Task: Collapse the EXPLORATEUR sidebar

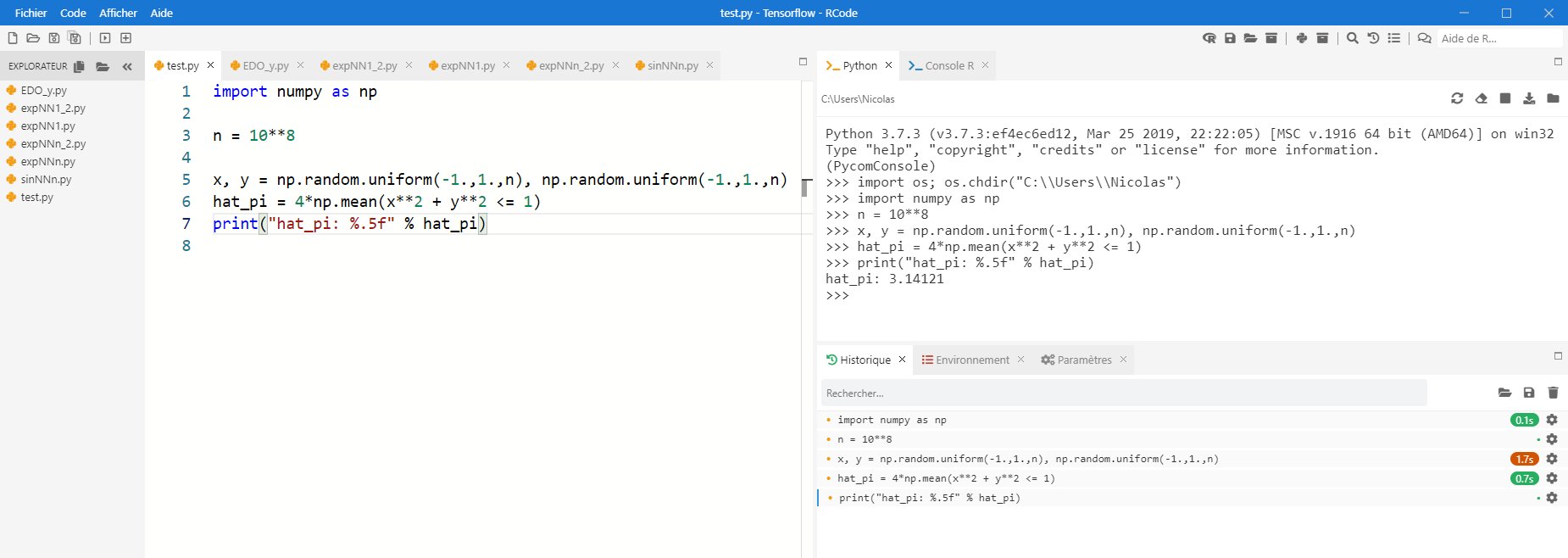Action: tap(127, 66)
